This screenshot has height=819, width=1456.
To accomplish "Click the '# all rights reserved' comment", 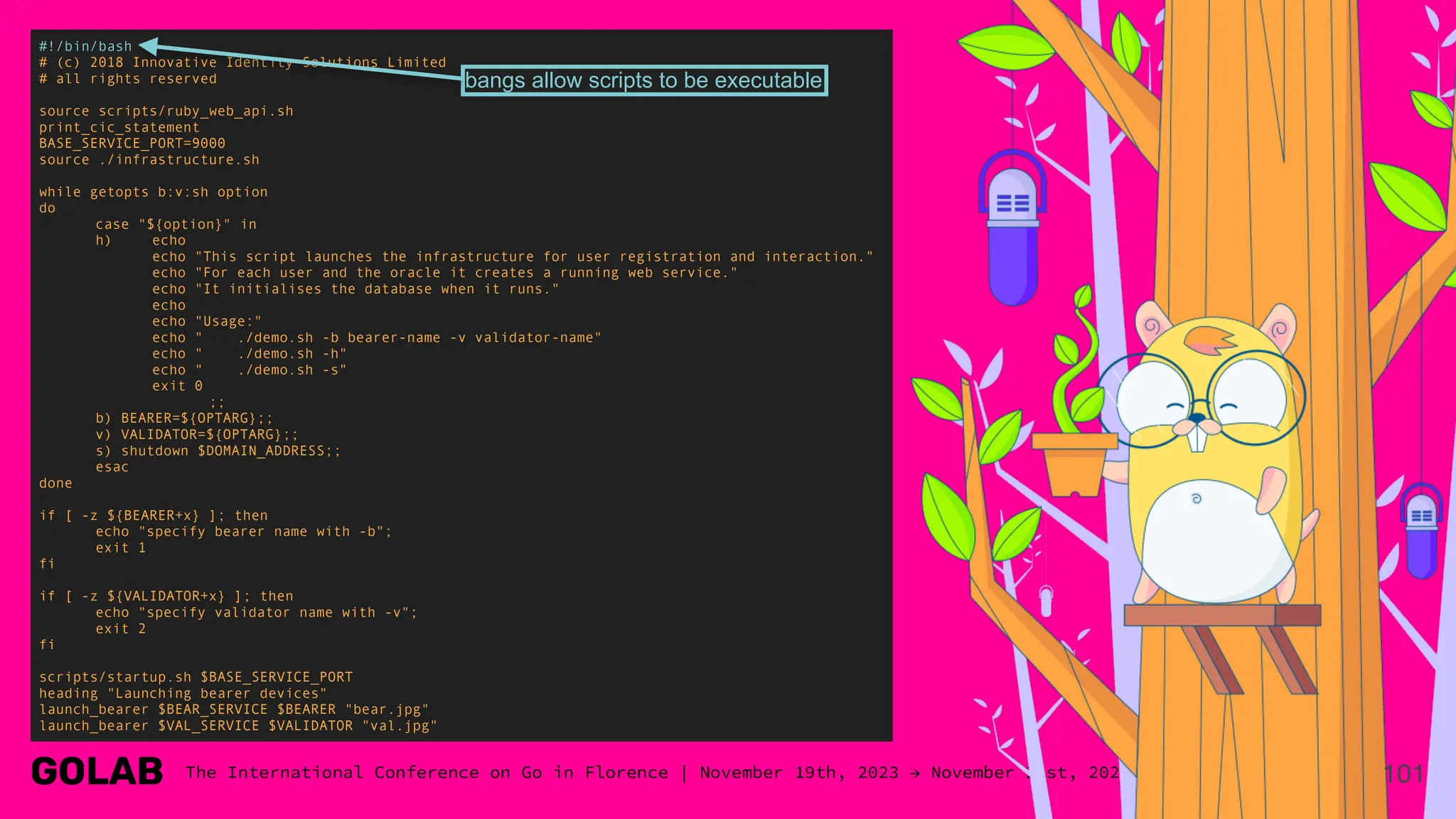I will 128,79.
